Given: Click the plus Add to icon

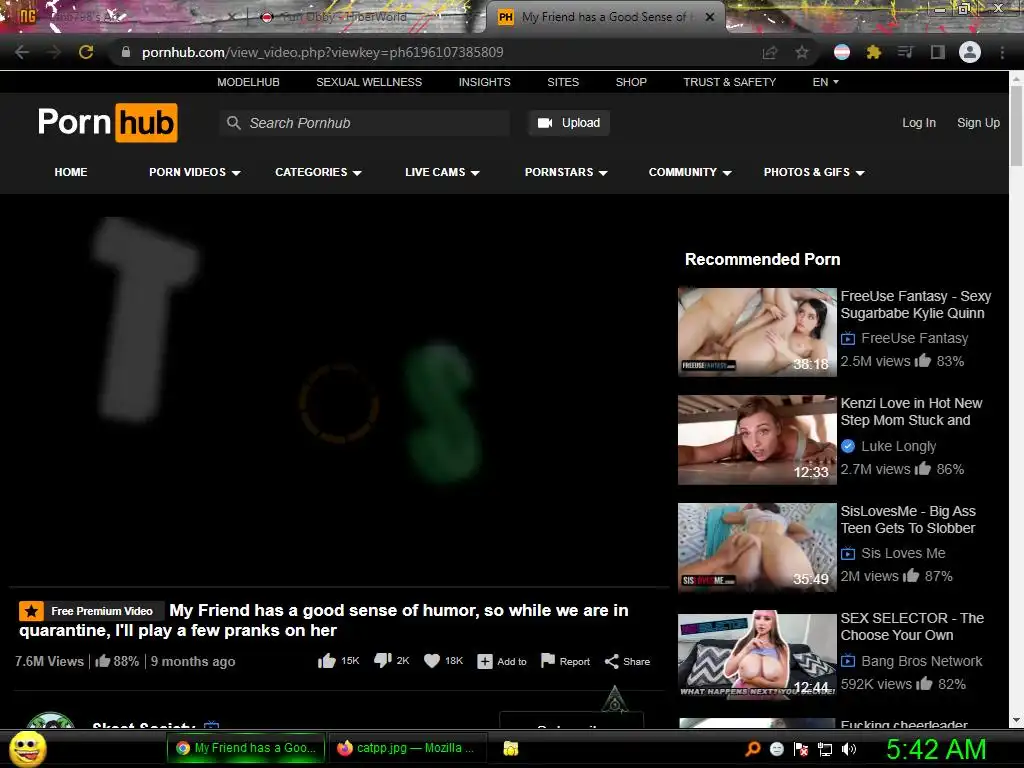Looking at the screenshot, I should 485,662.
